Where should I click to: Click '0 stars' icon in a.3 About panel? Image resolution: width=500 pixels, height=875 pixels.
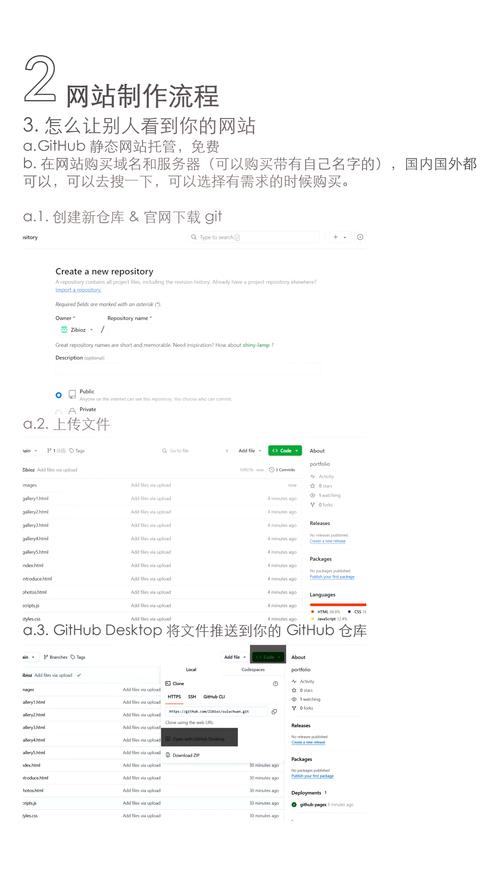[x=294, y=690]
